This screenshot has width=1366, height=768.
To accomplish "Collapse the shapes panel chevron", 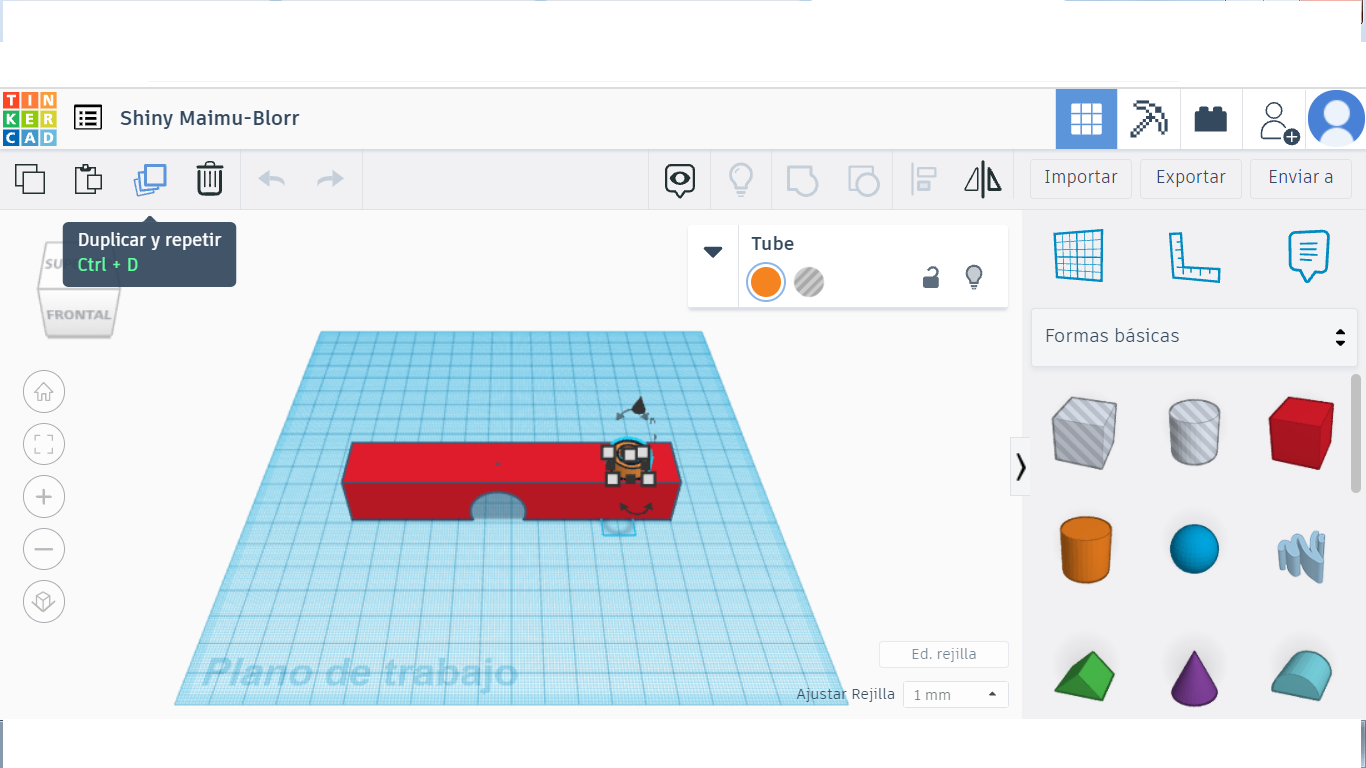I will (1020, 466).
